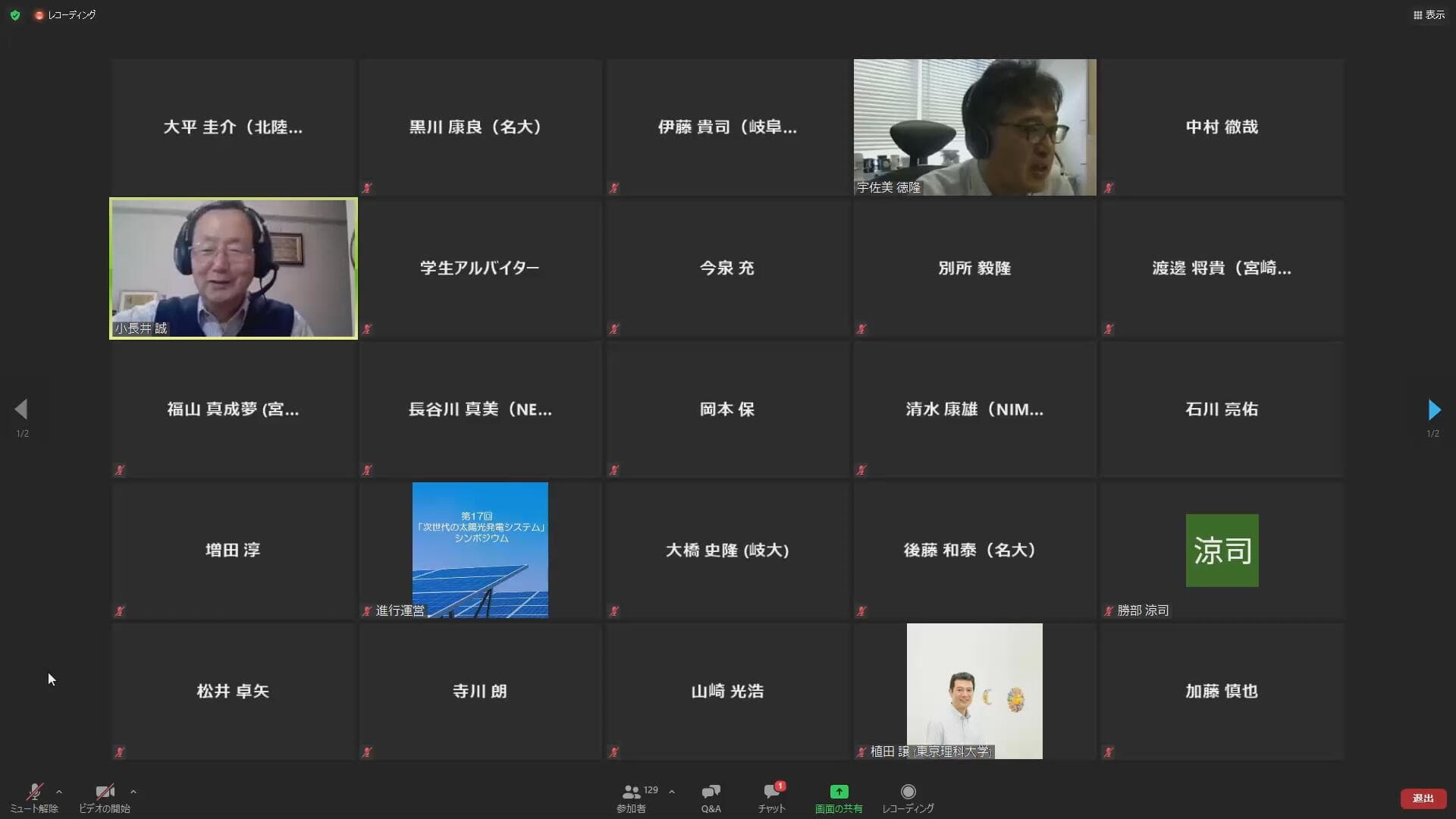Select 宇佐美 徳隆 video tile
Viewport: 1456px width, 819px height.
[974, 127]
